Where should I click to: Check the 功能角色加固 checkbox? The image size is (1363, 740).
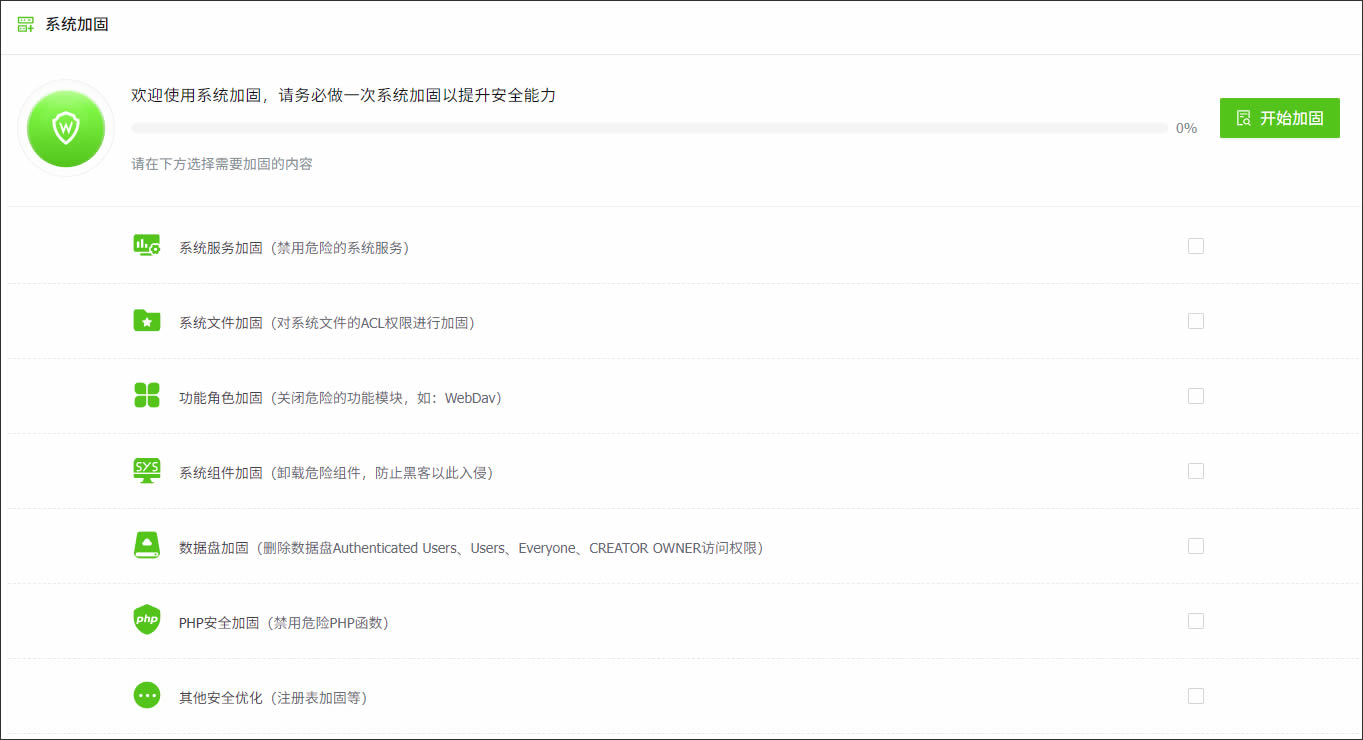(1195, 396)
